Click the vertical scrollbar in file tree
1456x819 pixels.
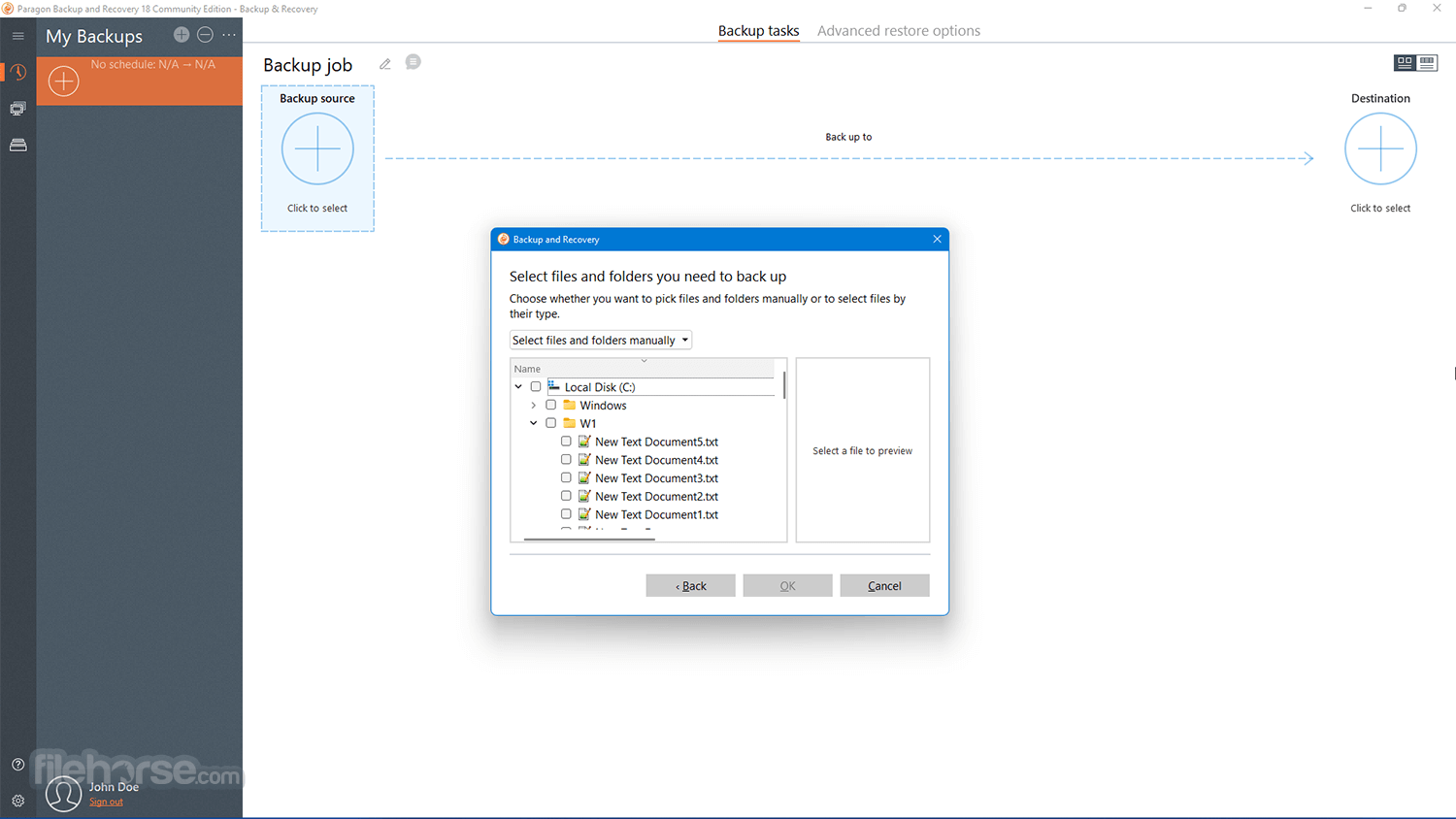[783, 384]
